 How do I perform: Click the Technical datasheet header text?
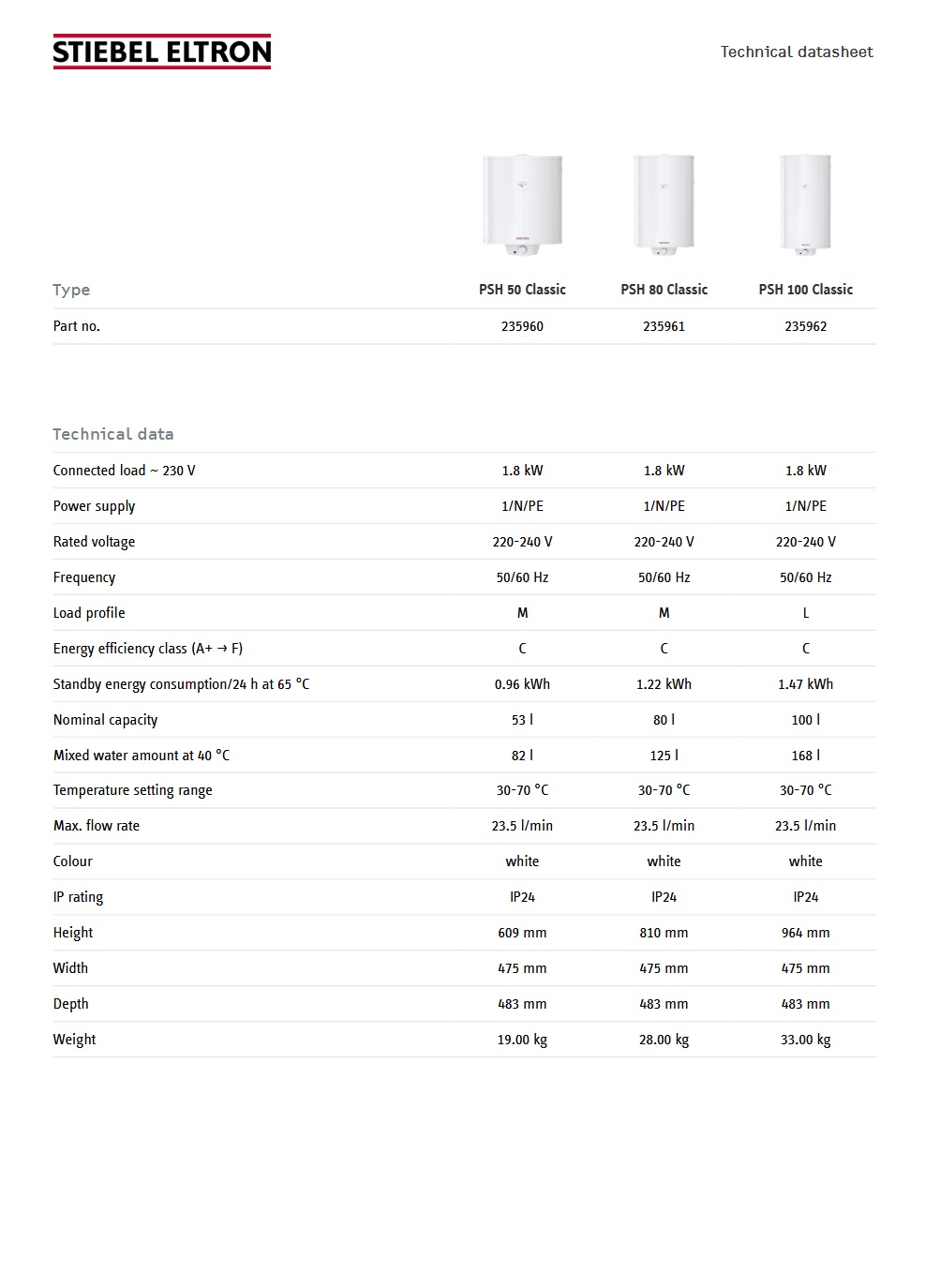pos(796,52)
